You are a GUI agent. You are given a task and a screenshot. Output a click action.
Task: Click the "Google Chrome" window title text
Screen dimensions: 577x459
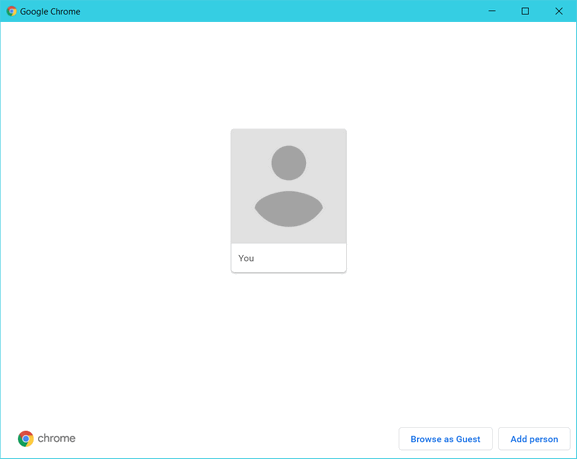(50, 11)
